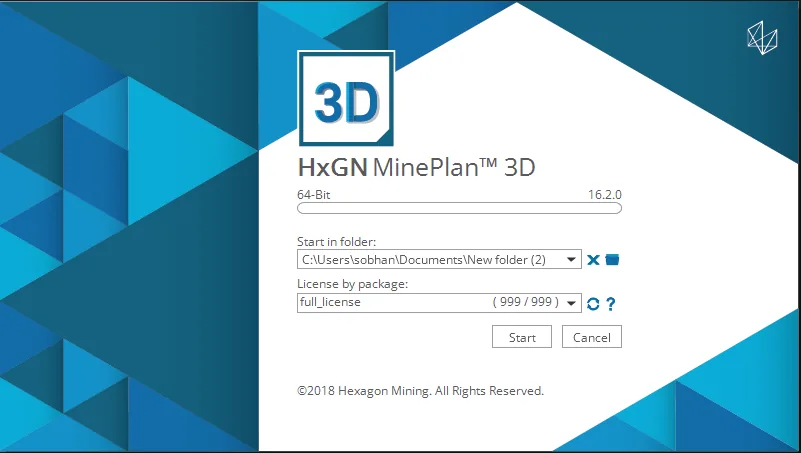The height and width of the screenshot is (453, 801).
Task: Expand the Start in folder dropdown arrow
Action: coord(571,259)
